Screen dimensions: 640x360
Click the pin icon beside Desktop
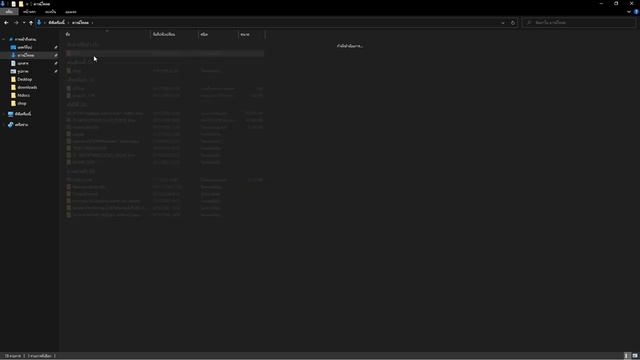[56, 47]
